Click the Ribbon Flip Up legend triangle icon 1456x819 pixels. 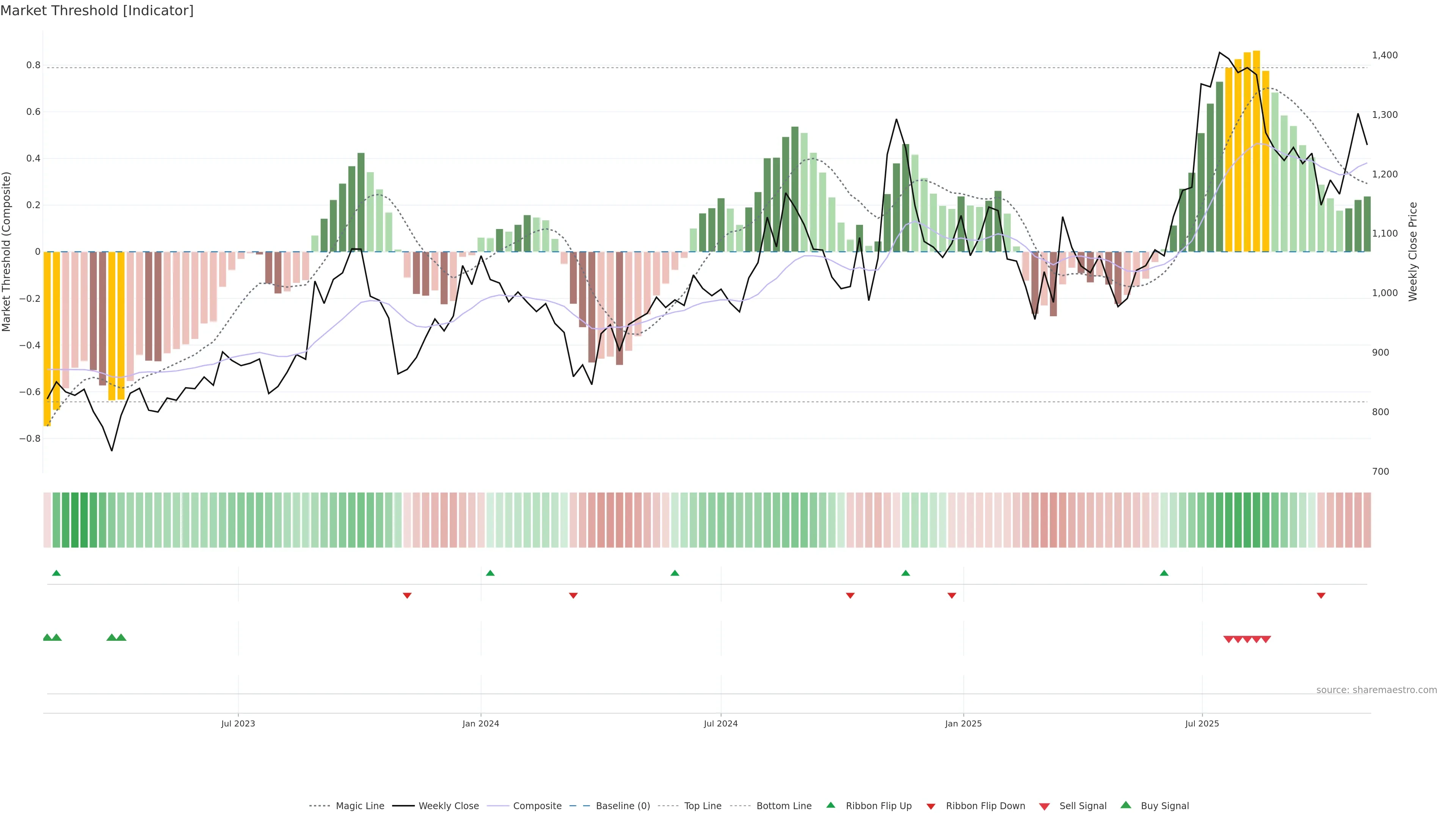[830, 805]
